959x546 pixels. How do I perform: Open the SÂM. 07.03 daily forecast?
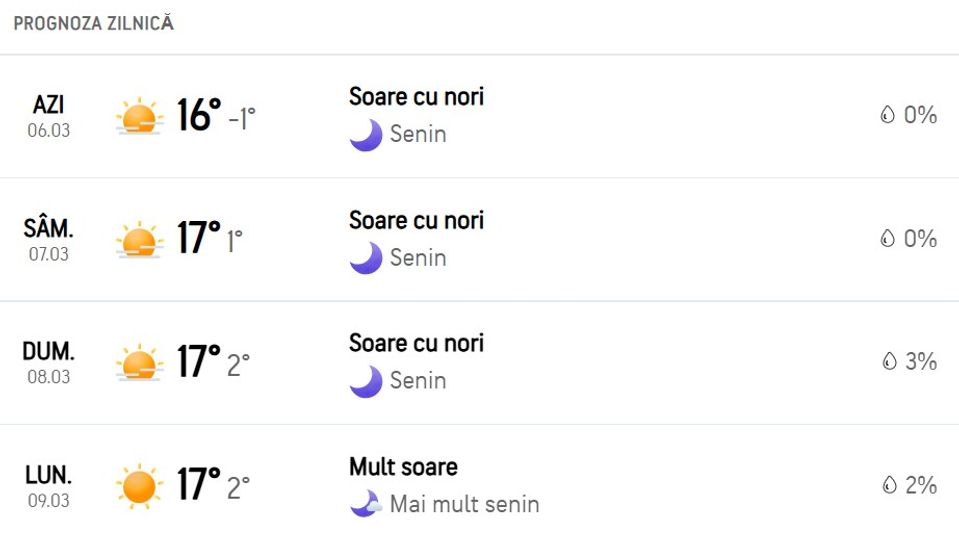(x=480, y=240)
